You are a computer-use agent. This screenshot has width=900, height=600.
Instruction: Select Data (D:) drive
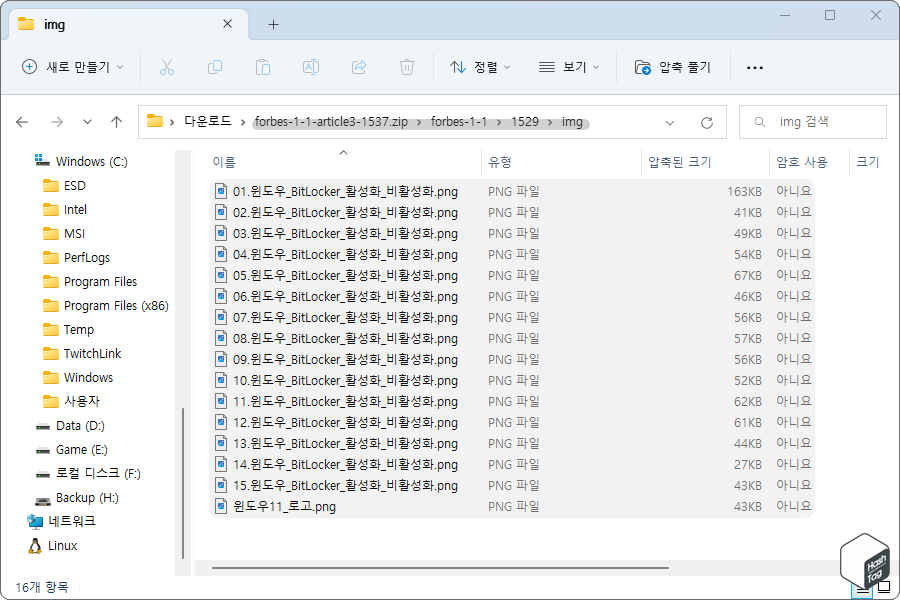click(x=69, y=425)
